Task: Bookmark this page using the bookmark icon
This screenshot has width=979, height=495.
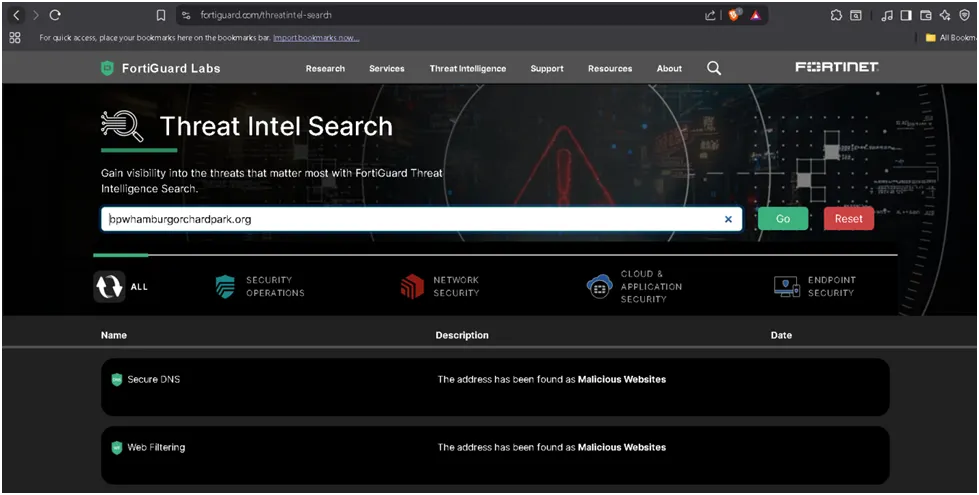Action: click(160, 15)
